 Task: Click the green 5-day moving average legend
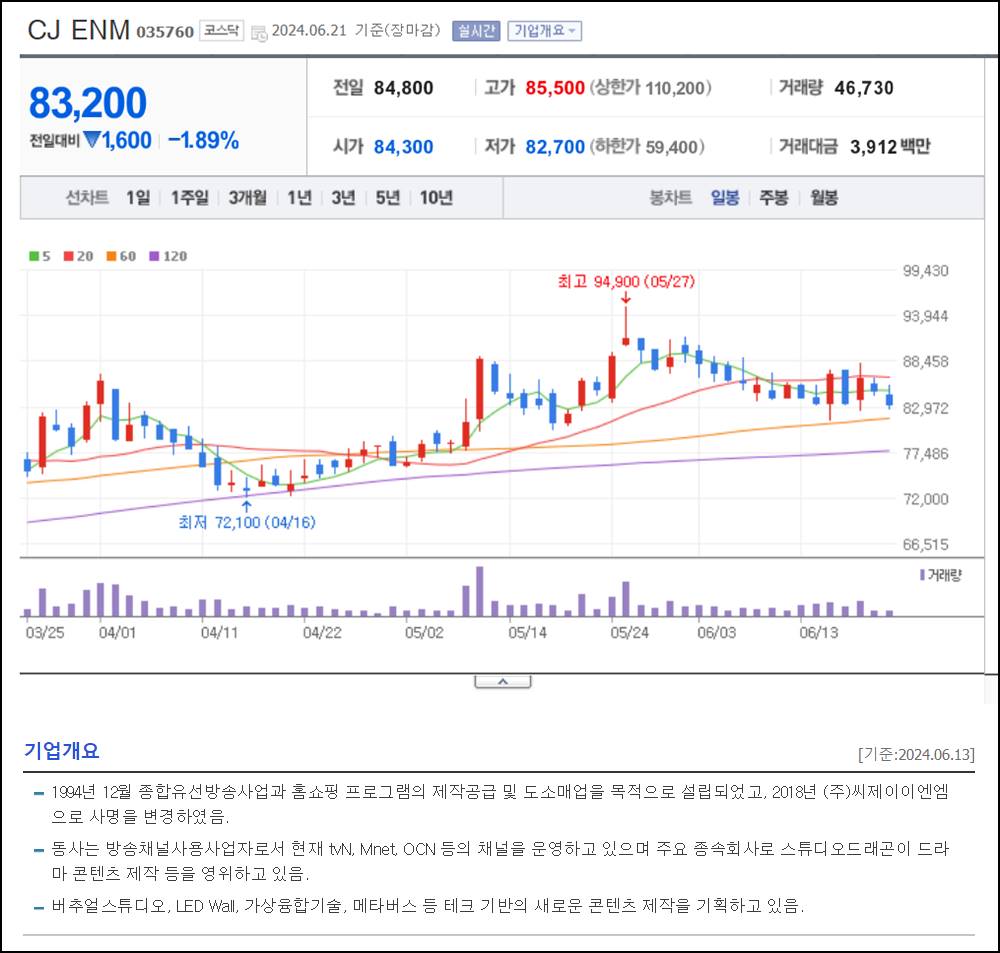(x=40, y=256)
